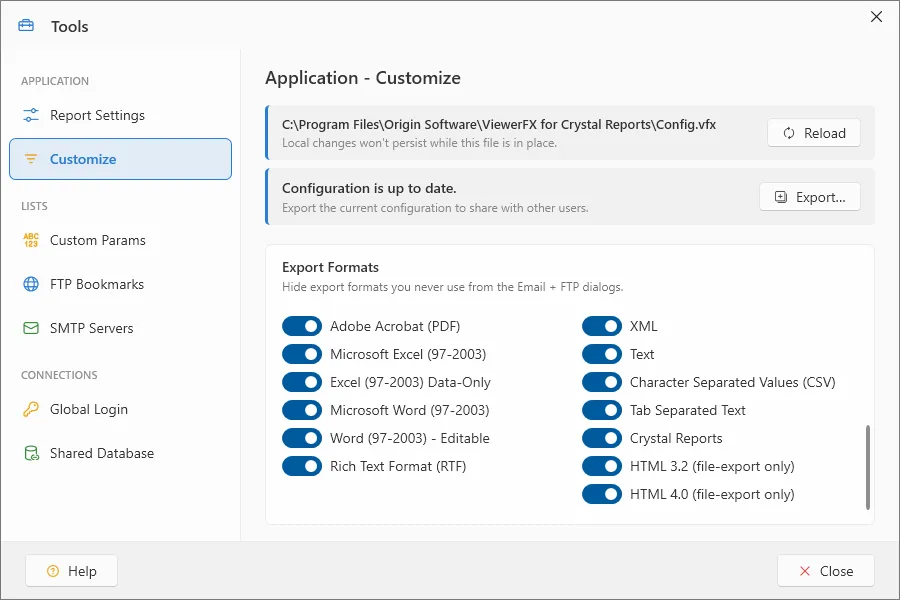Click the 'Local changes won't persist' note
The image size is (900, 600).
tap(419, 143)
